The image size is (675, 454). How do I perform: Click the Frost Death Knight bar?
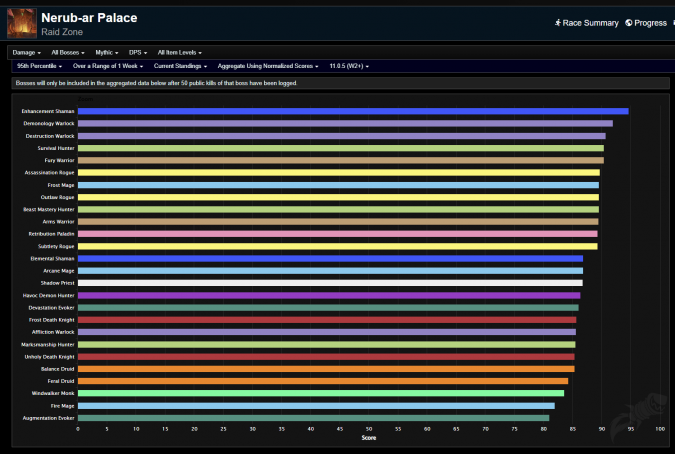[327, 320]
